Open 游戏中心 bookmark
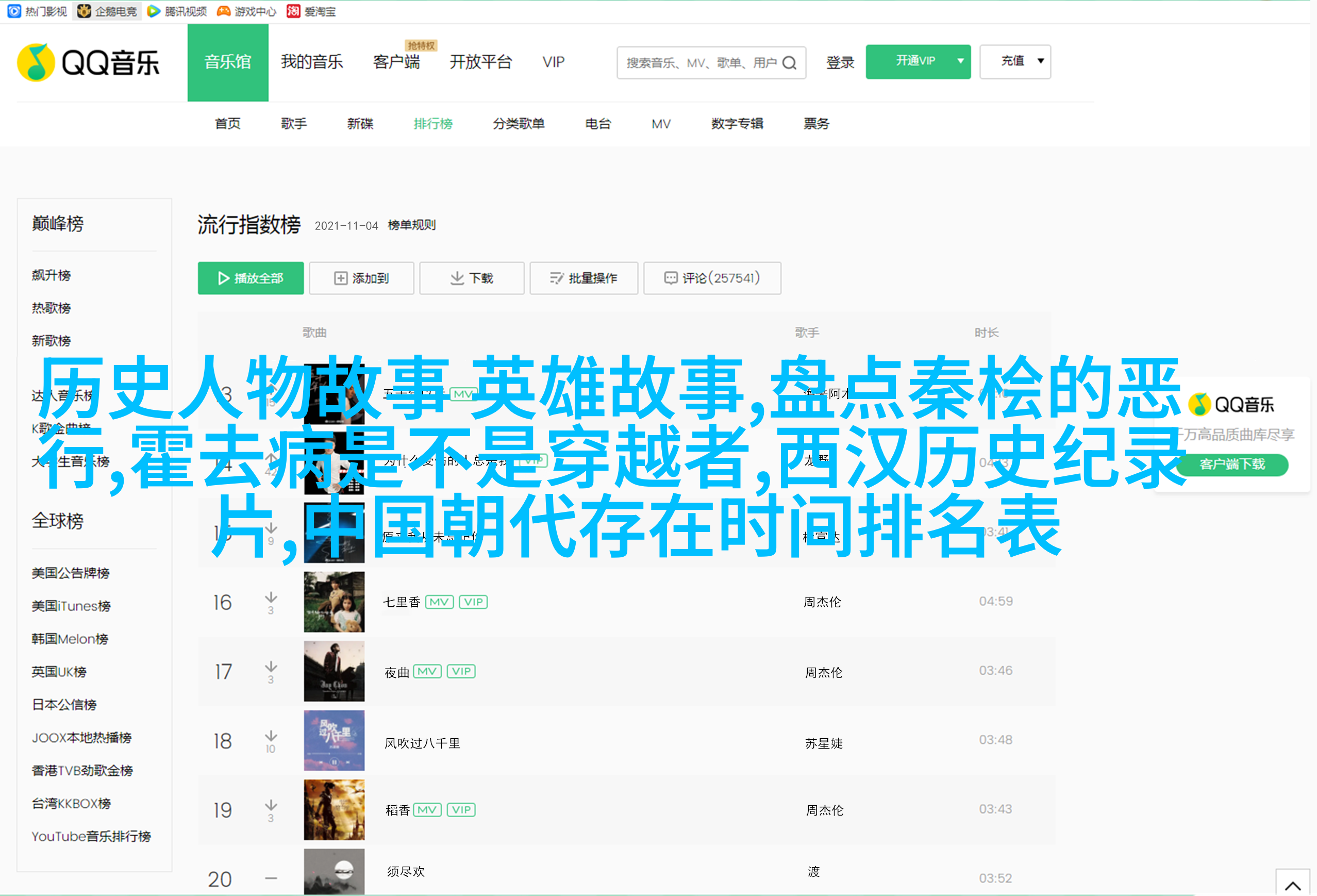The width and height of the screenshot is (1317, 896). tap(246, 11)
